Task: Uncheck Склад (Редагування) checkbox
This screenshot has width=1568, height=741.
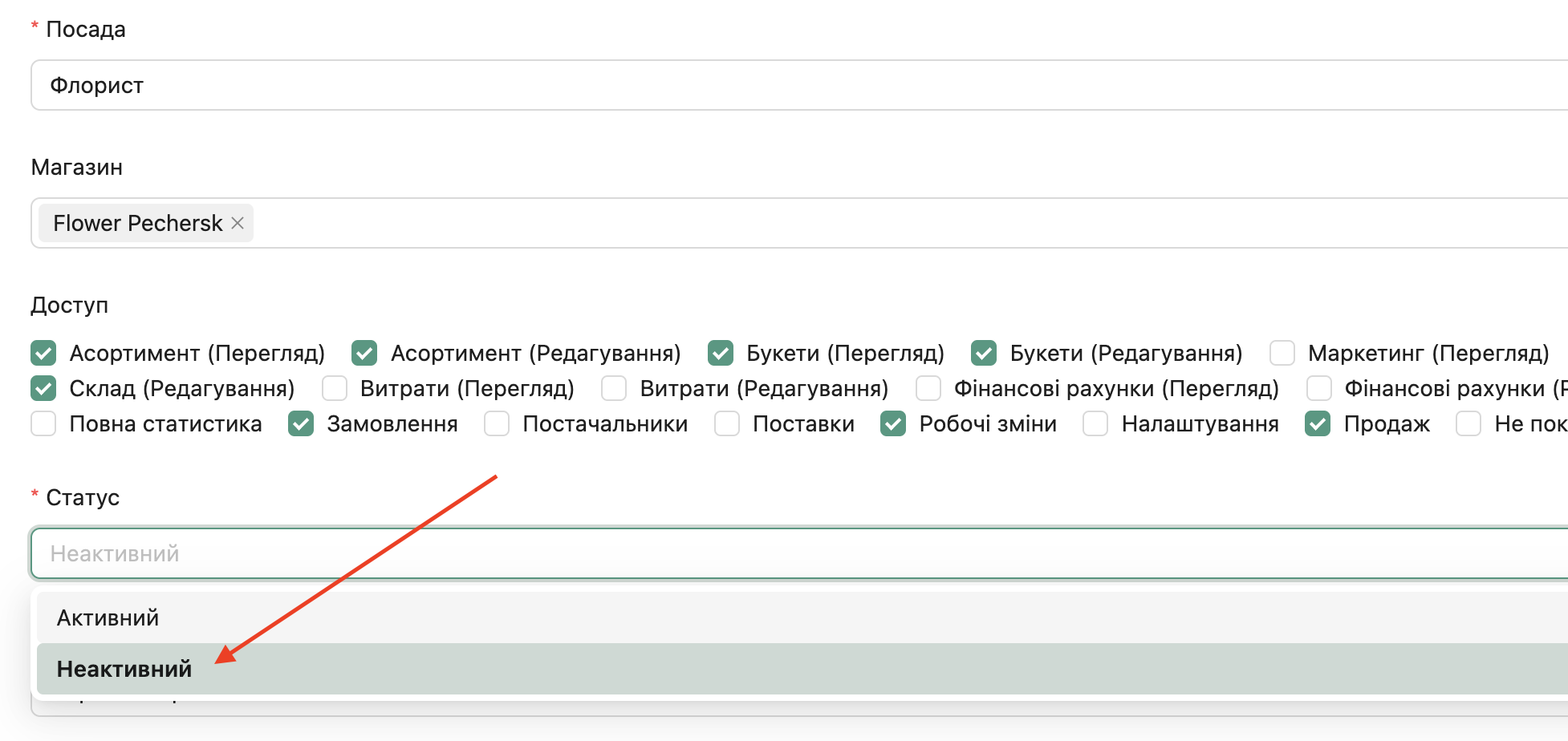Action: tap(43, 388)
